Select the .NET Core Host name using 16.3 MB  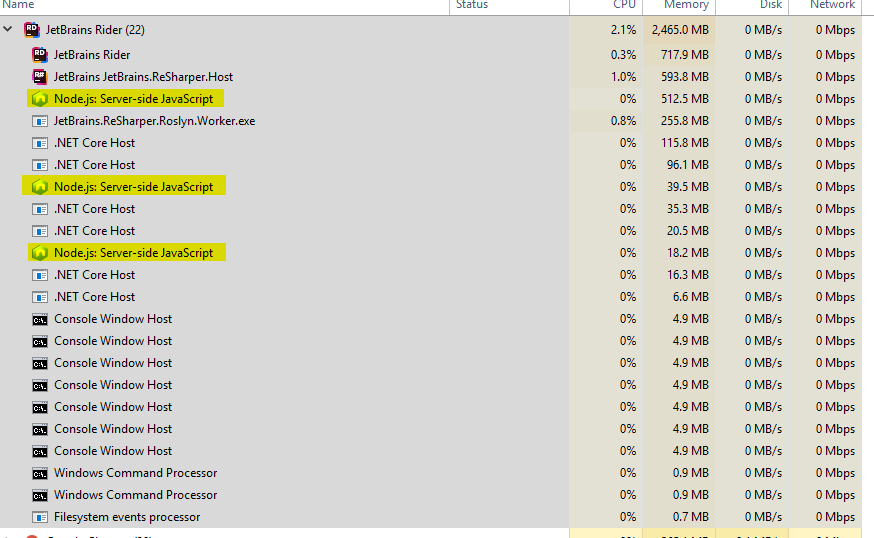pyautogui.click(x=94, y=275)
